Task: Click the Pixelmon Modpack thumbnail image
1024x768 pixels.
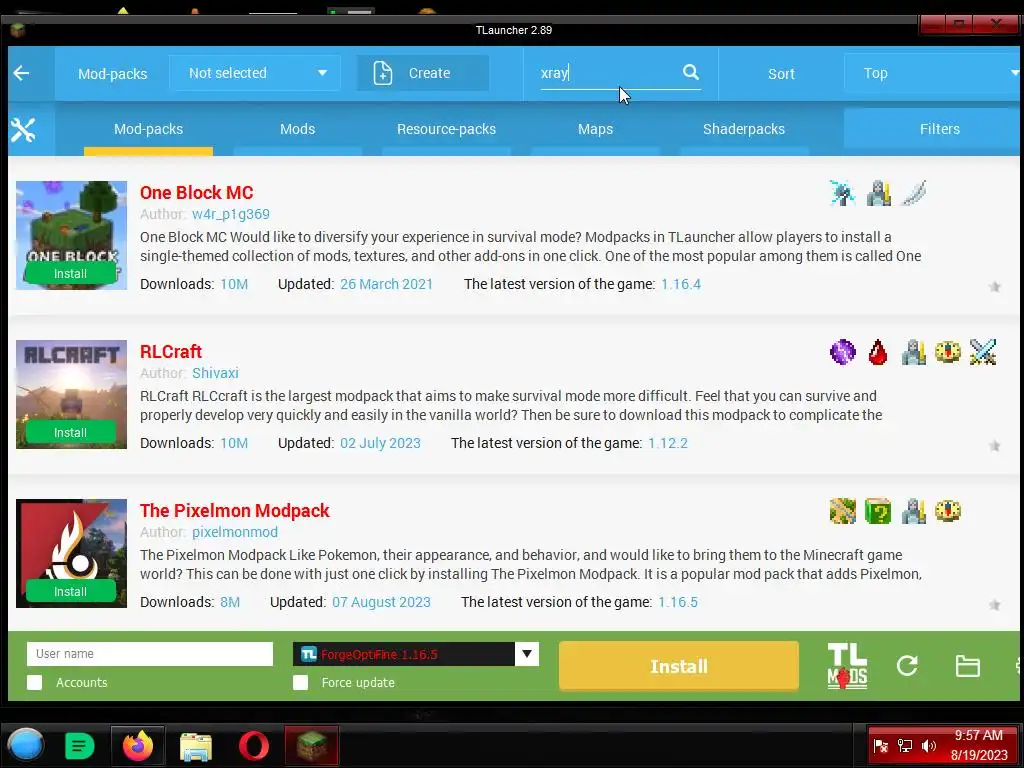Action: 71,553
